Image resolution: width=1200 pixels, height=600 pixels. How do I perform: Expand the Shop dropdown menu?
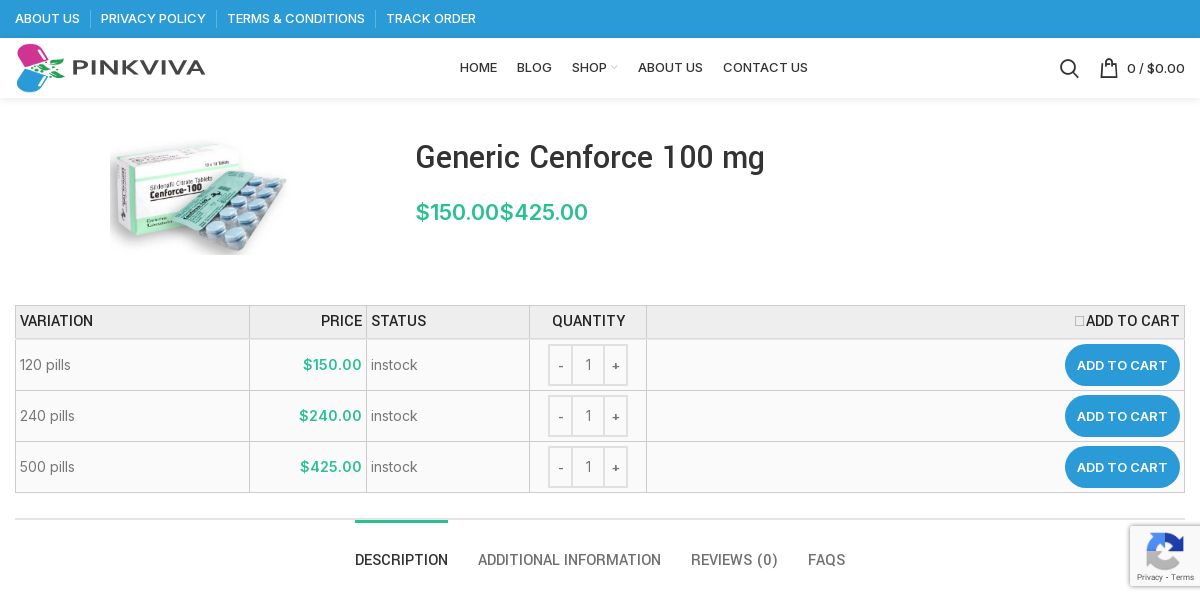pos(594,68)
